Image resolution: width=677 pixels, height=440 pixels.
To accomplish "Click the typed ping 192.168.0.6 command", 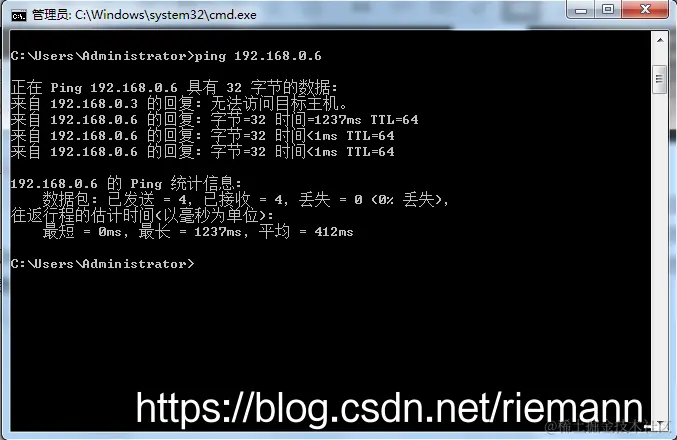I will tap(258, 56).
